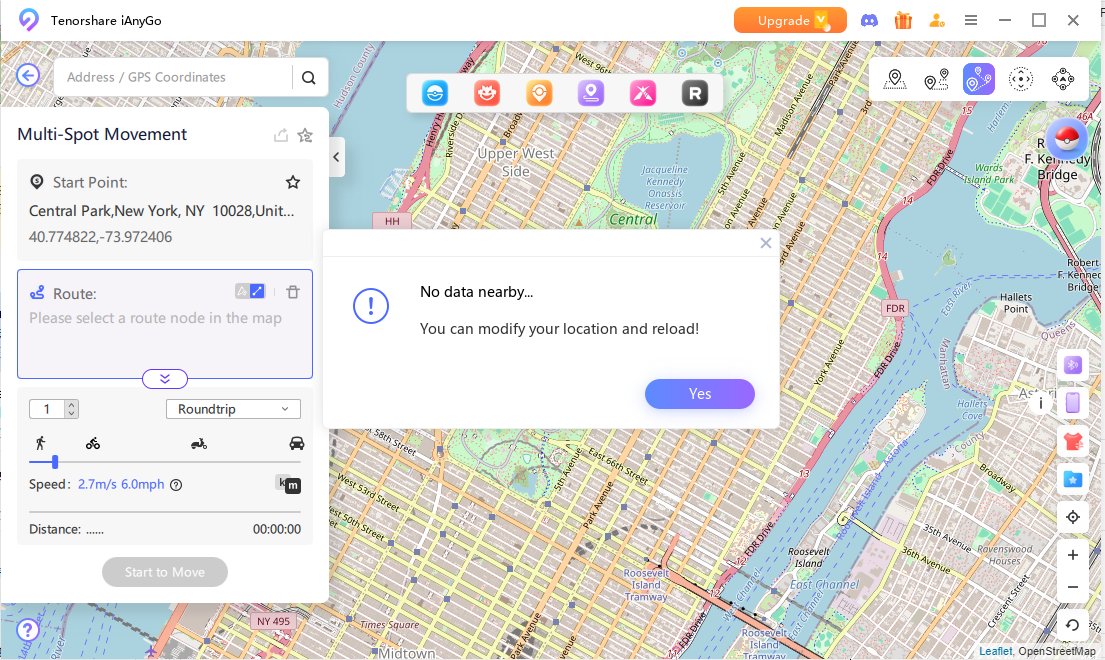Switch to single-spot teleport mode icon
This screenshot has height=660, width=1105.
pyautogui.click(x=895, y=80)
